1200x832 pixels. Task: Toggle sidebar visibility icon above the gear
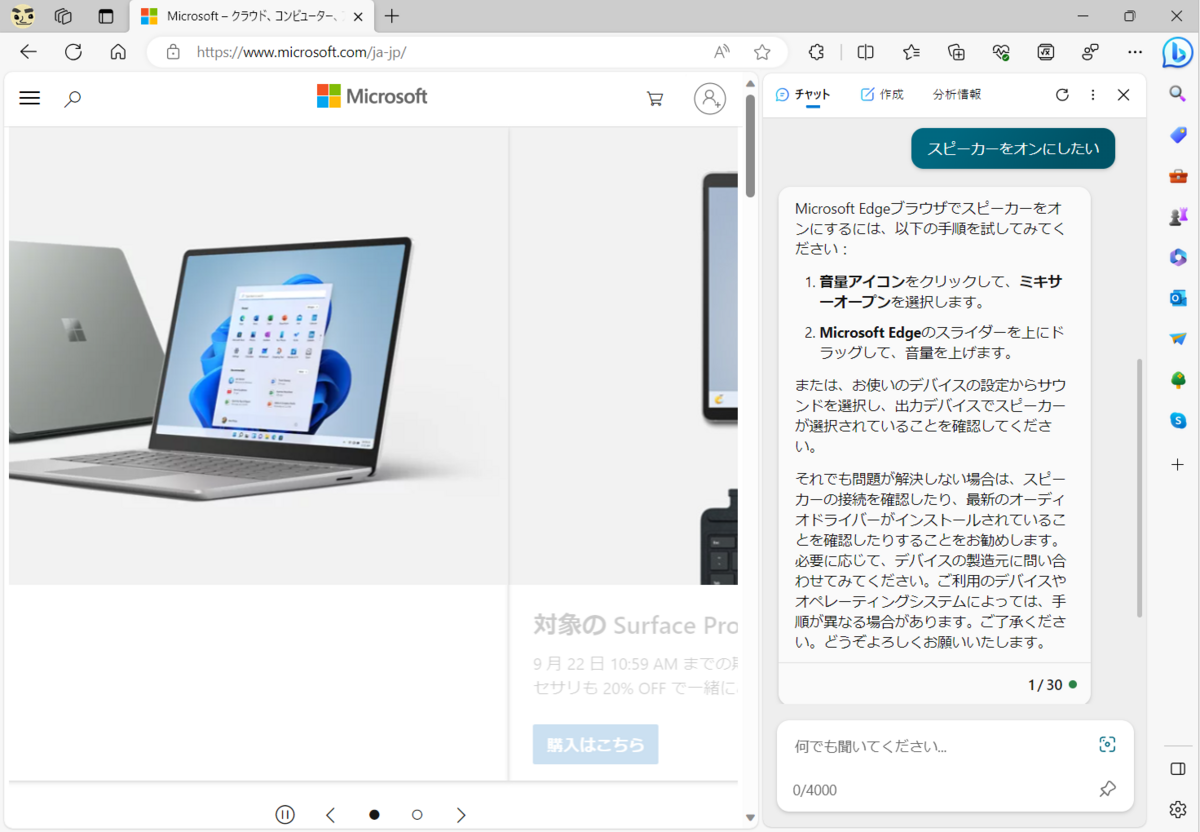pos(1178,768)
